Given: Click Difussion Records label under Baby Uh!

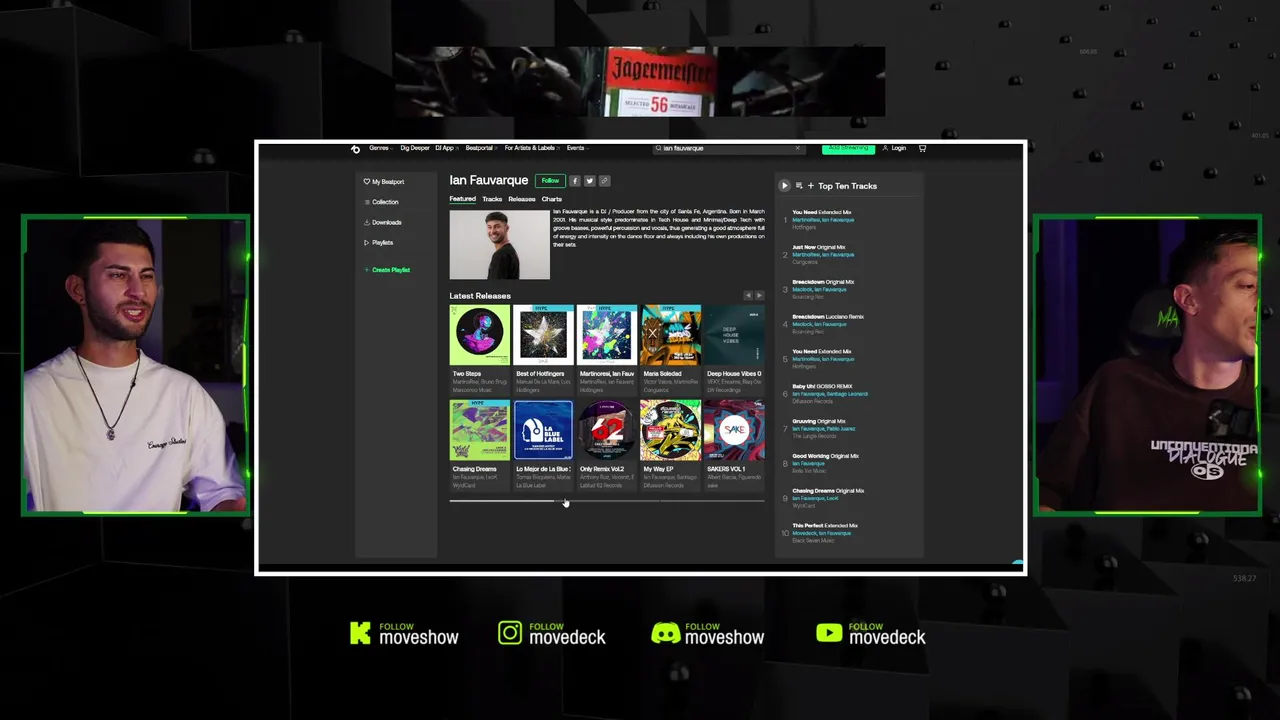Looking at the screenshot, I should [812, 401].
